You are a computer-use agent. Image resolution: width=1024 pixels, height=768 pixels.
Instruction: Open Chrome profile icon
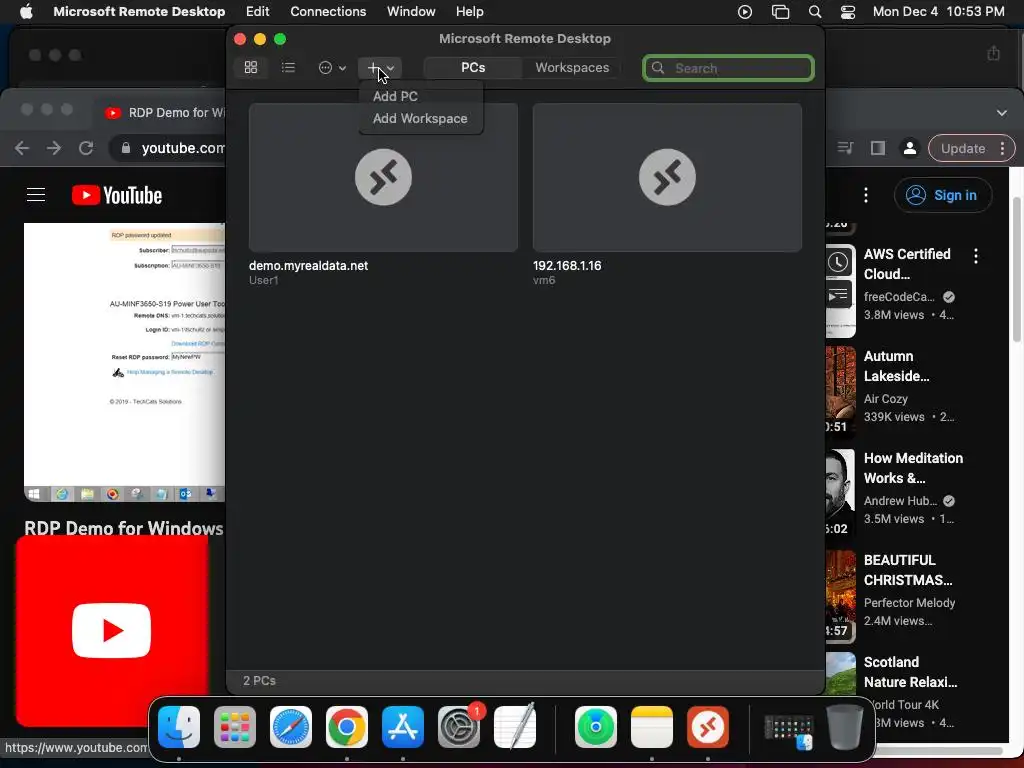[x=909, y=148]
